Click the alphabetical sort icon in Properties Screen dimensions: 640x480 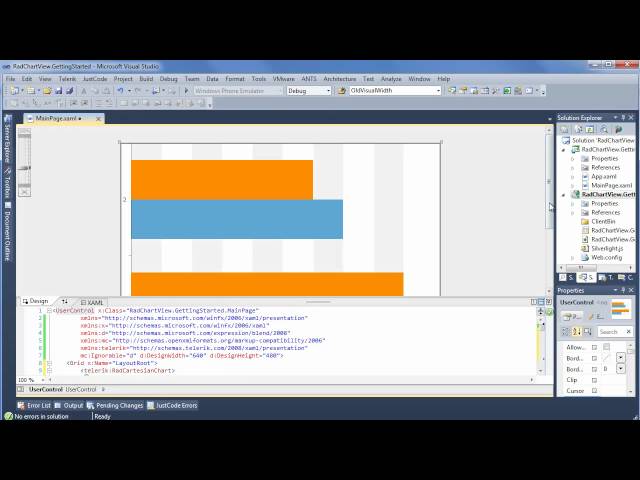[x=576, y=332]
